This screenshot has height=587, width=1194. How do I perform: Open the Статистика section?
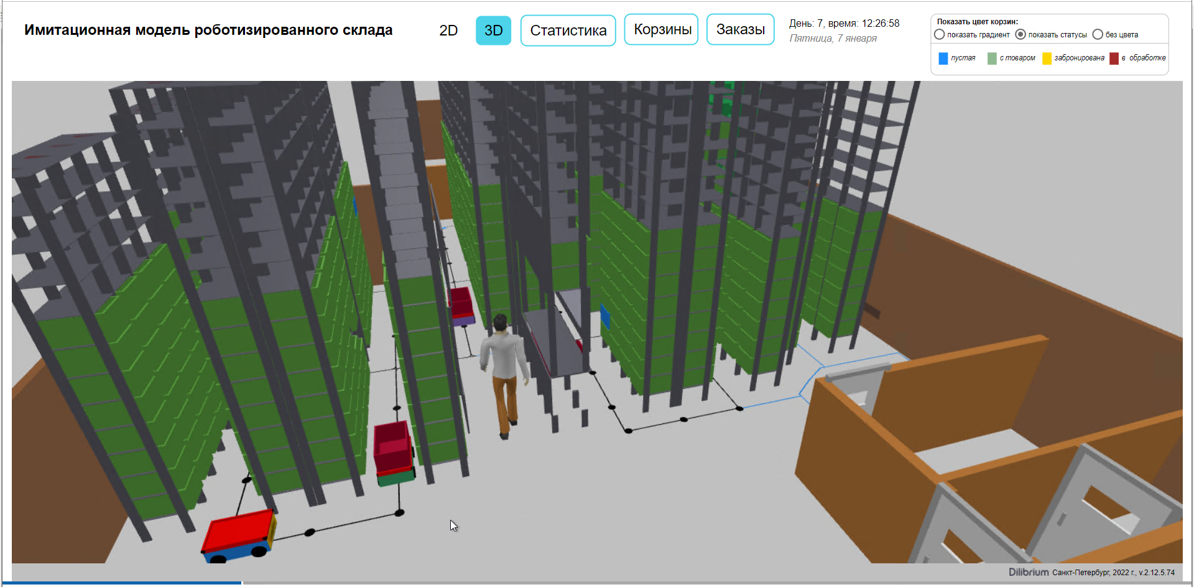tap(568, 30)
